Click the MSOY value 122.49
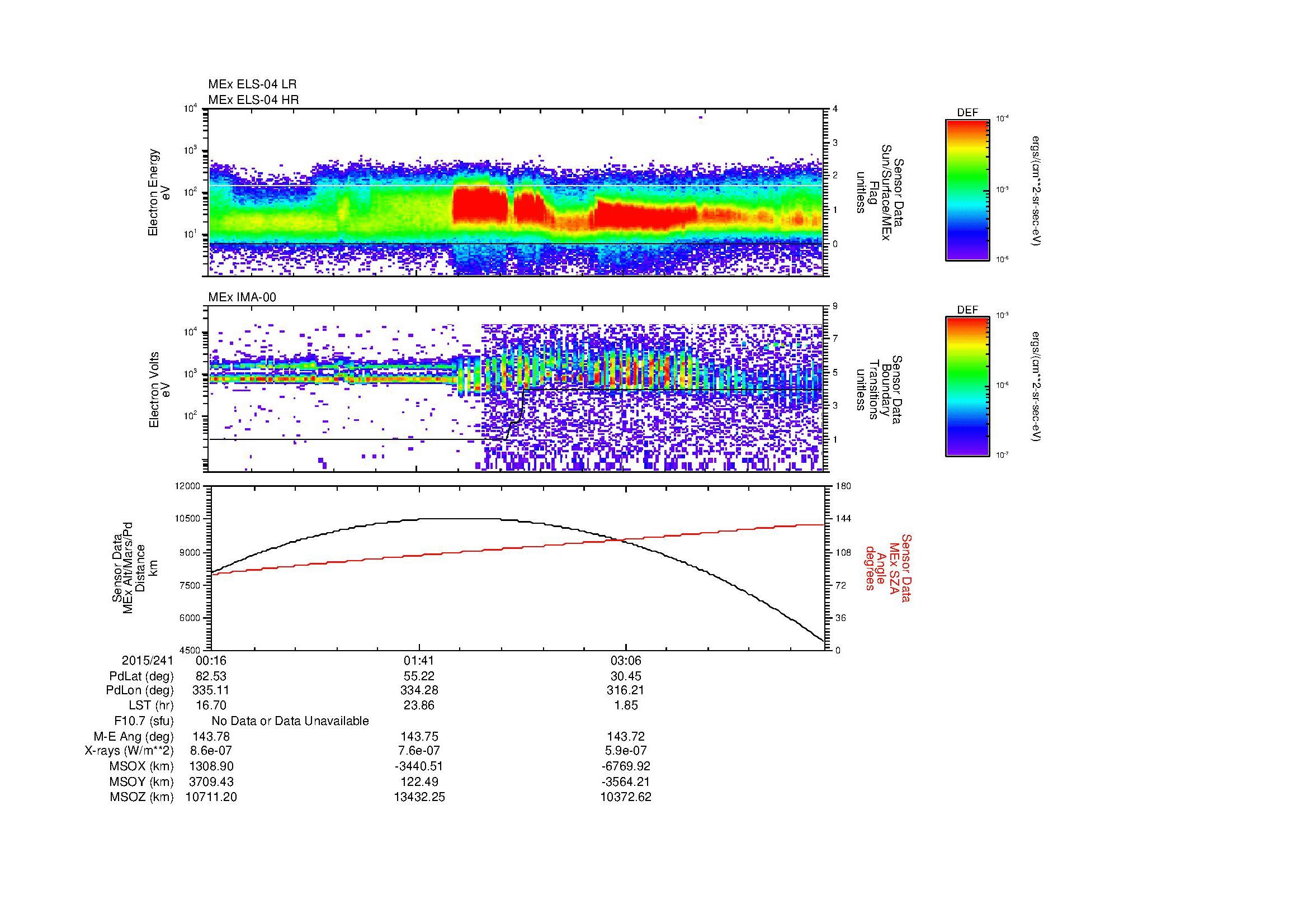The height and width of the screenshot is (924, 1308). (x=419, y=781)
